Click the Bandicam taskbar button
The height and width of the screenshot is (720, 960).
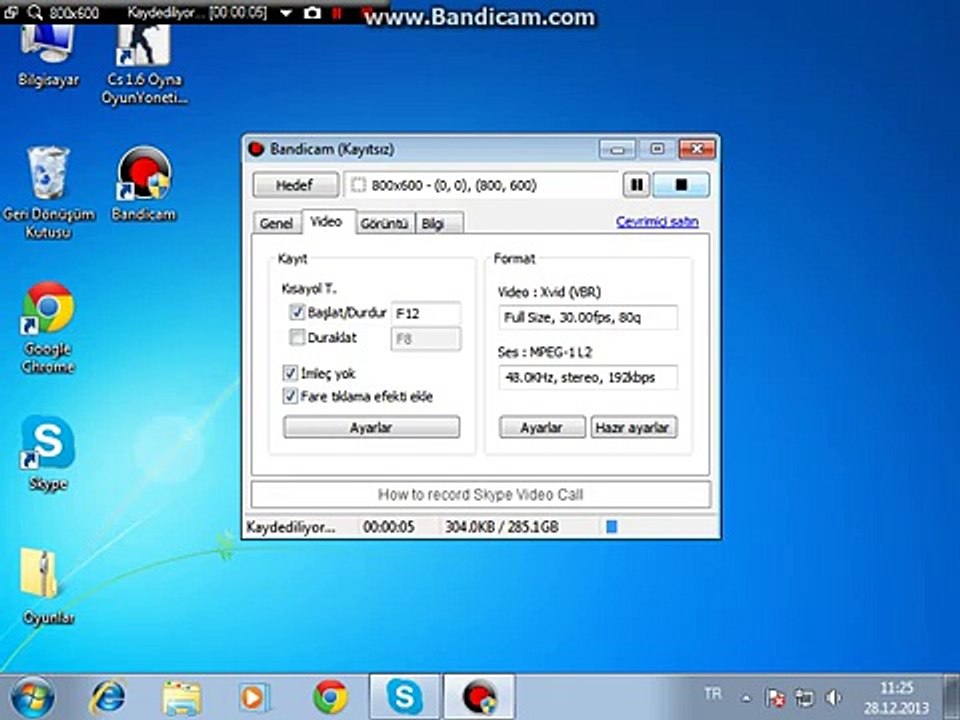(x=479, y=697)
